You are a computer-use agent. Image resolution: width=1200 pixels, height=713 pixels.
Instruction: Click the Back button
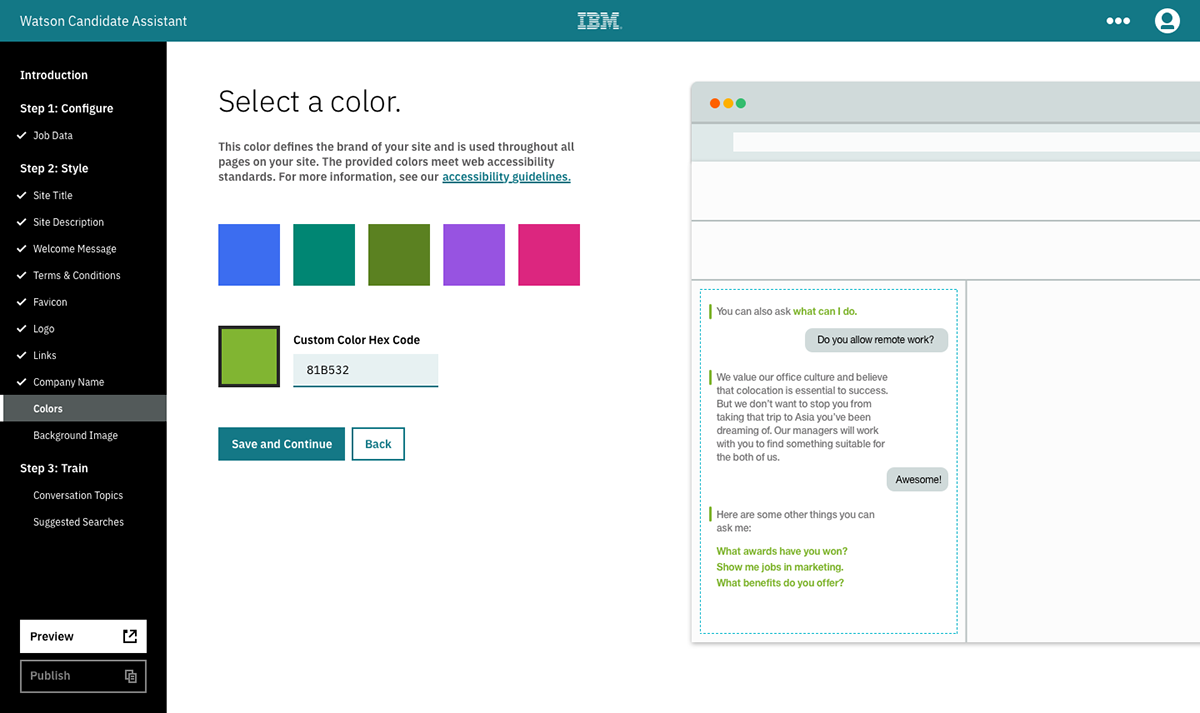pyautogui.click(x=378, y=444)
